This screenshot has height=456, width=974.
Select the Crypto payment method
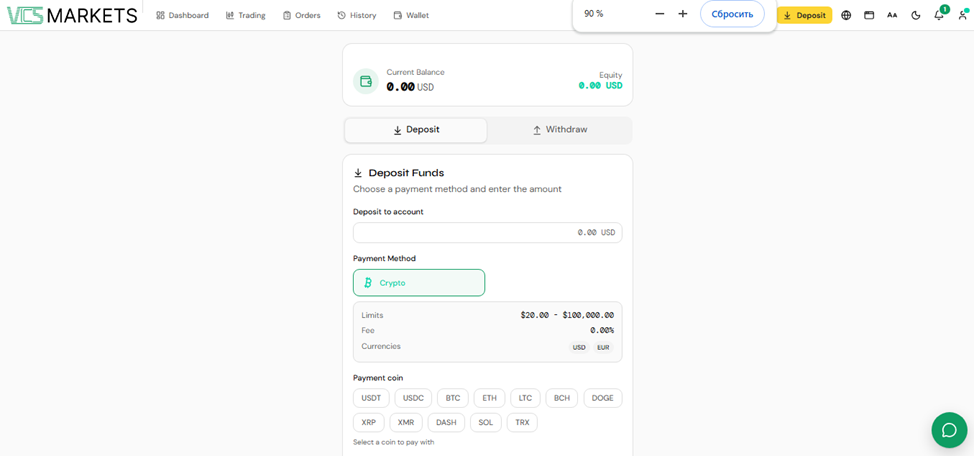pyautogui.click(x=419, y=283)
